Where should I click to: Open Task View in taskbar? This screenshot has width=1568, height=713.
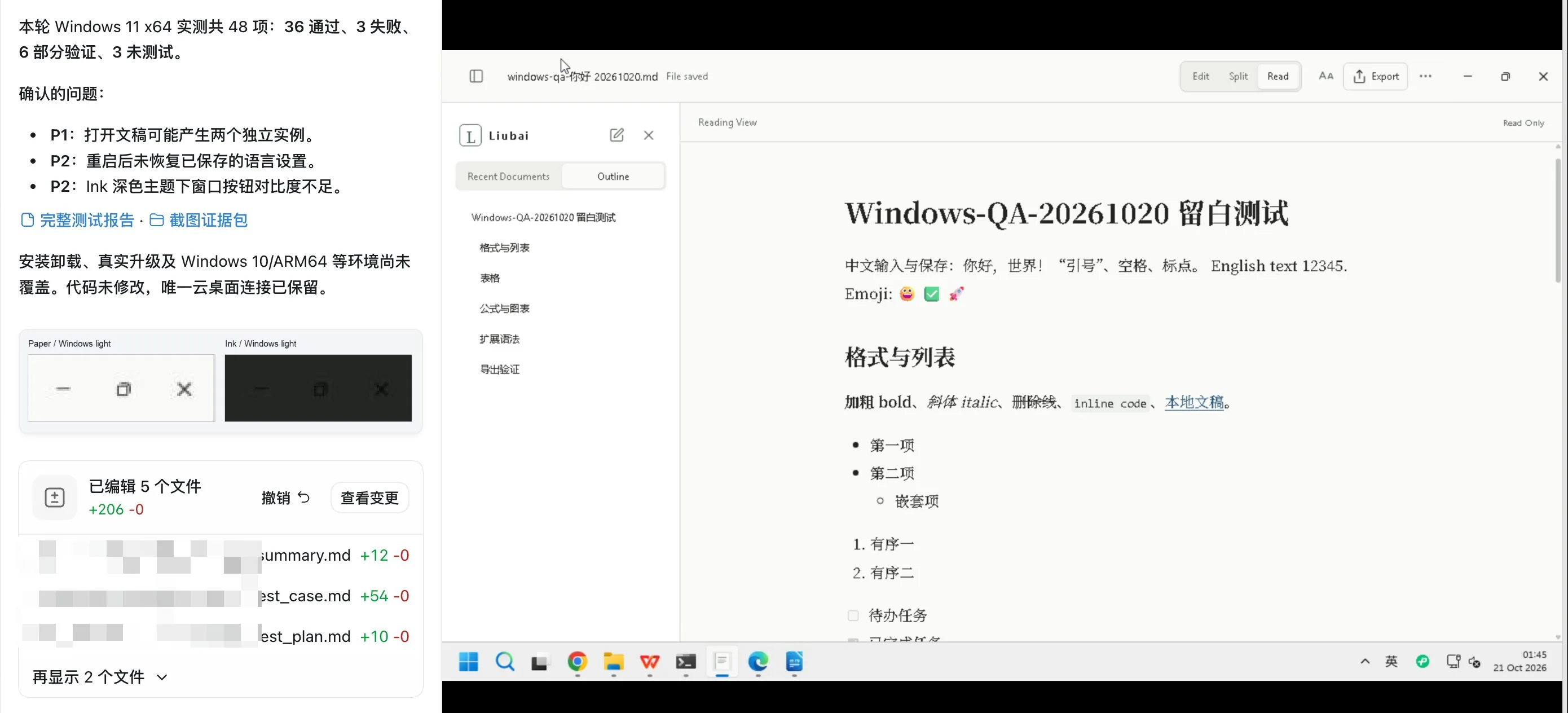pyautogui.click(x=539, y=661)
